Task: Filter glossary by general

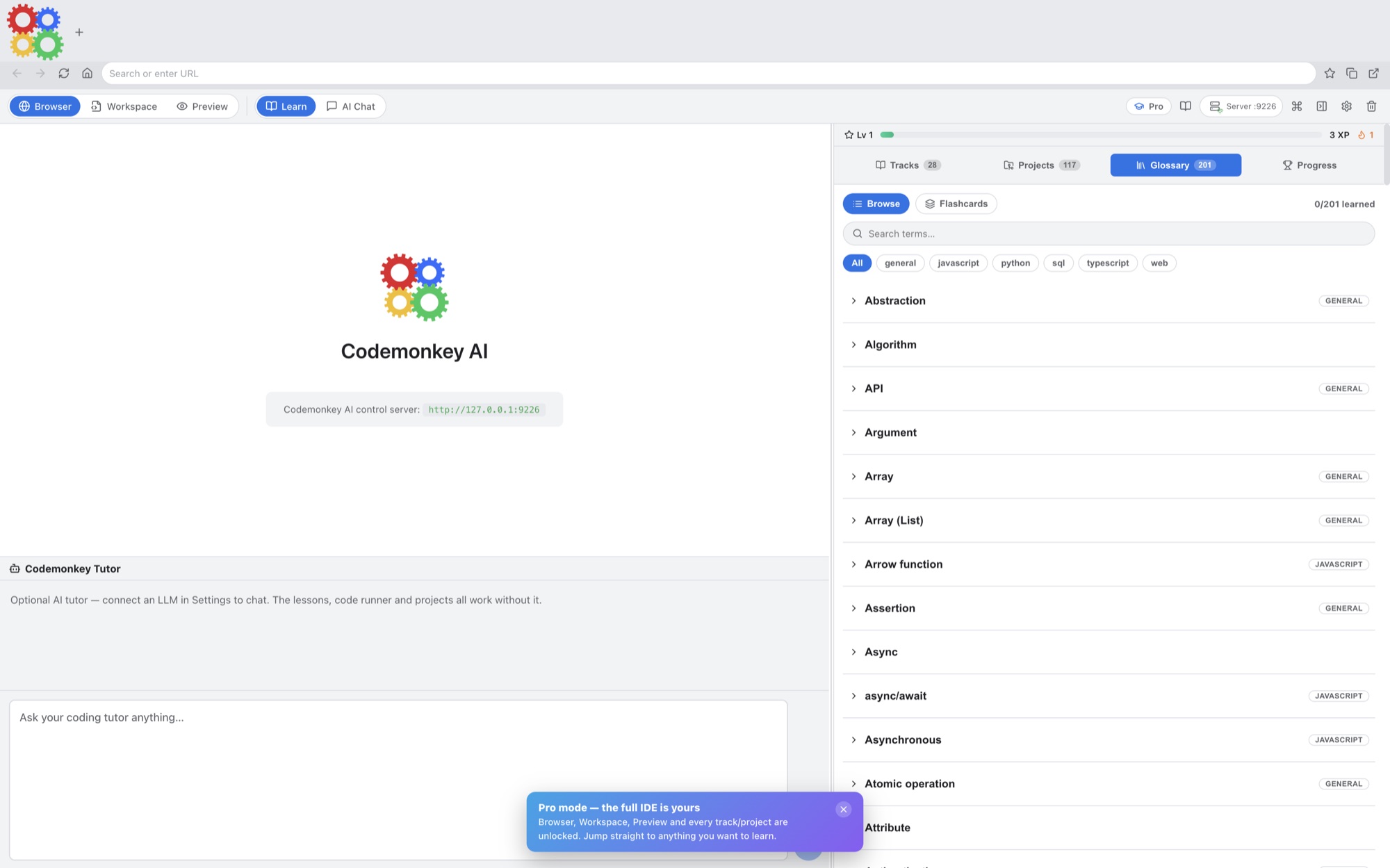Action: tap(900, 263)
